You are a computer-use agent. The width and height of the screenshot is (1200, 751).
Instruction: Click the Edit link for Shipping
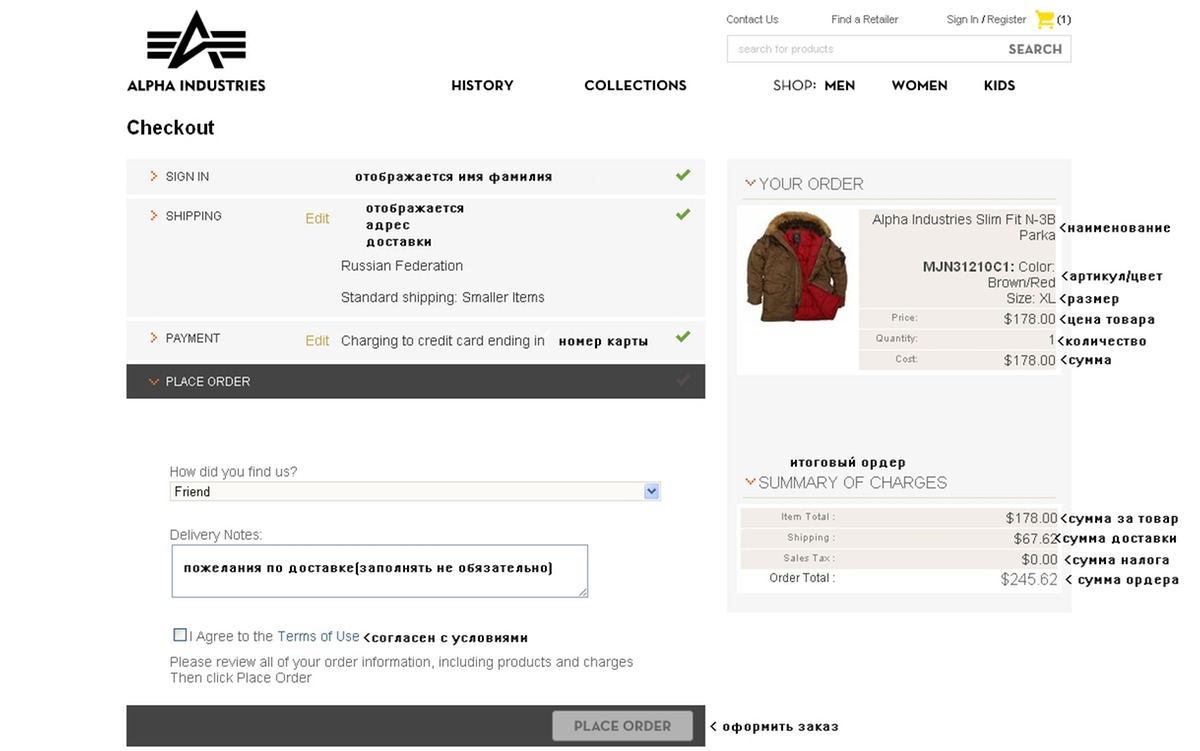317,218
